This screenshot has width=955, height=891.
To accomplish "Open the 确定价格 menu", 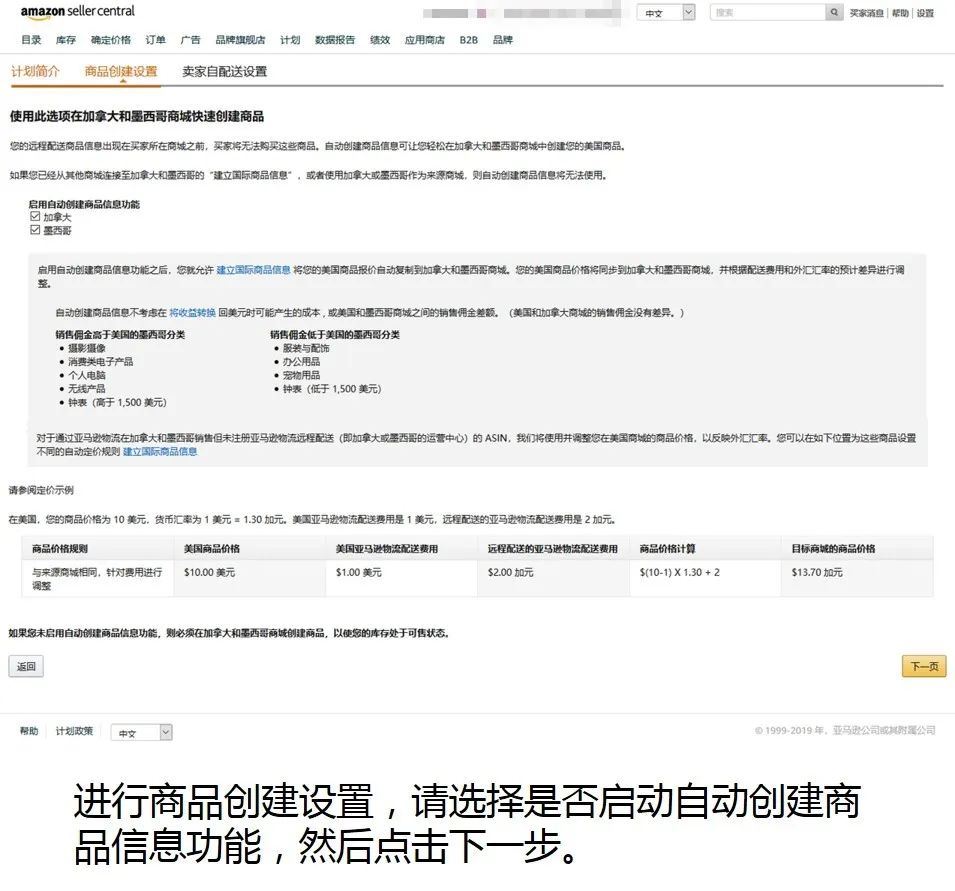I will (x=111, y=40).
